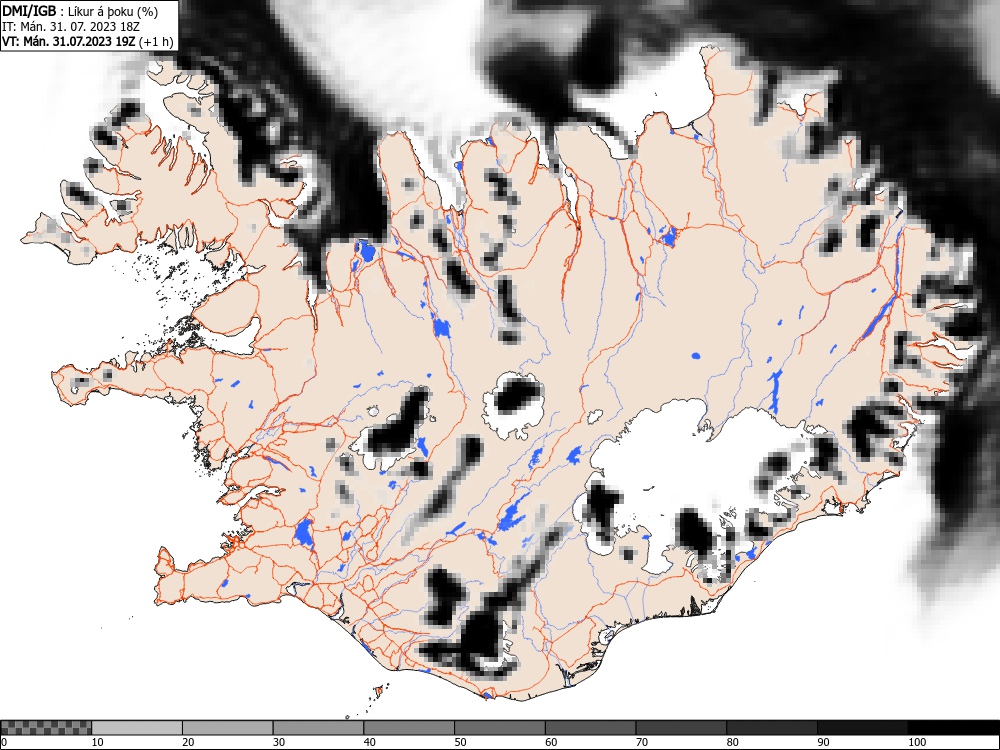
Task: Click the legend label '0'
Action: pyautogui.click(x=4, y=742)
